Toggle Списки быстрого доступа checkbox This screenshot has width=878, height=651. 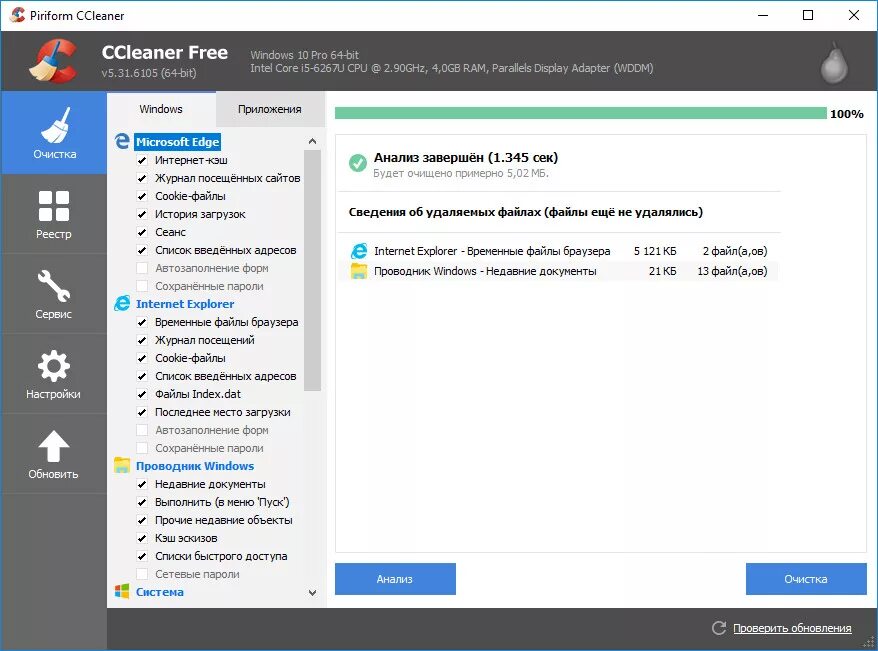click(x=142, y=556)
